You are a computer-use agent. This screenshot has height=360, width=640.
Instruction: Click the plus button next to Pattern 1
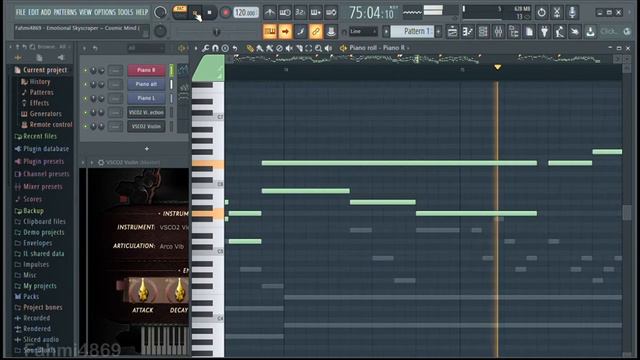438,31
